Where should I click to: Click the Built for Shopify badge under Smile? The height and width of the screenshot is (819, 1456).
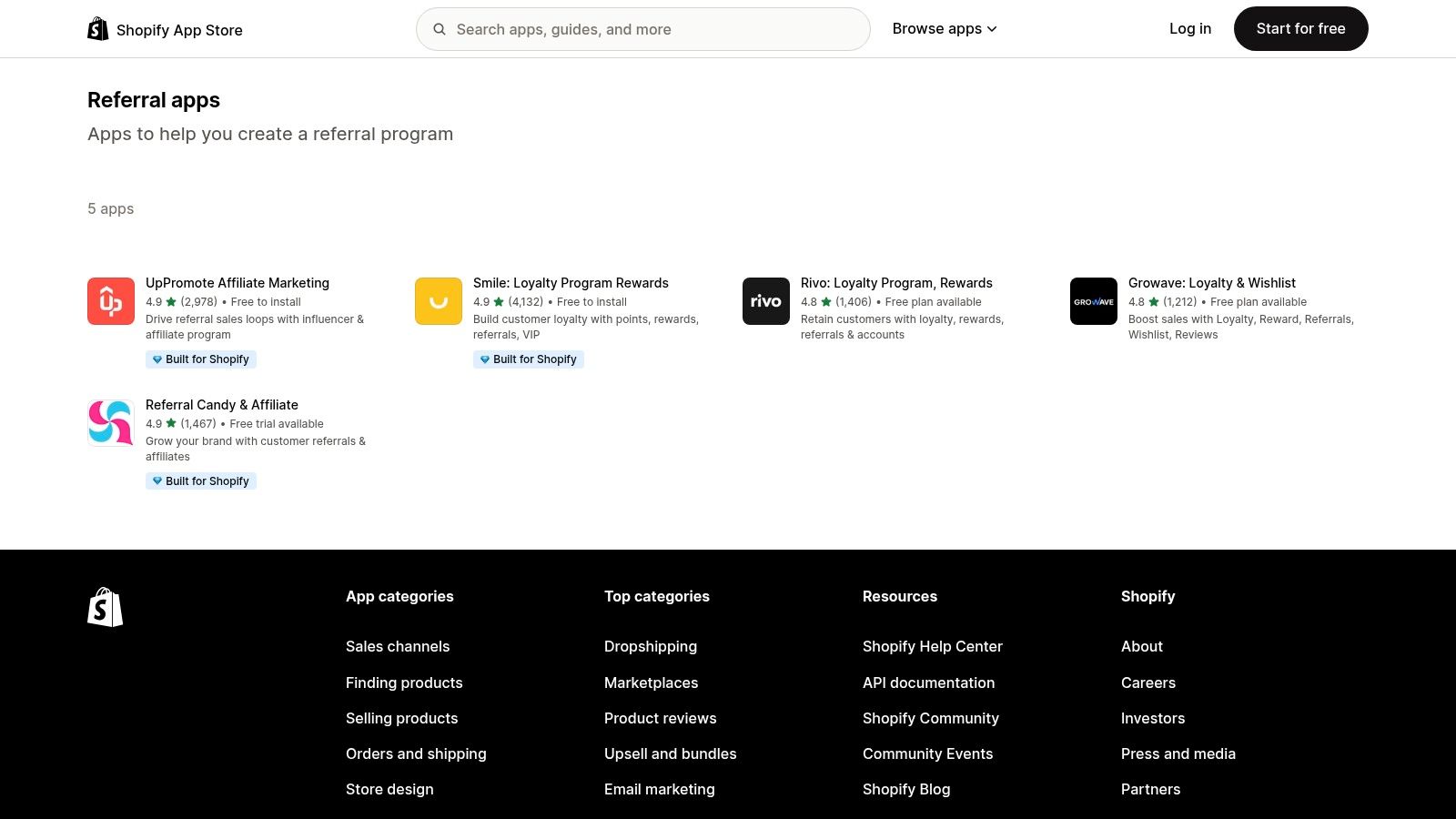point(529,359)
